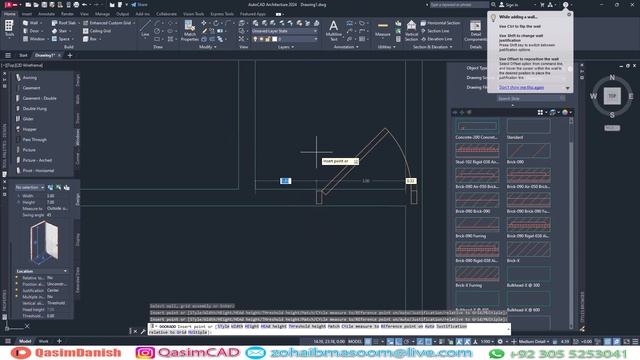The image size is (640, 360).
Task: Open the No selection dropdown in Properties
Action: coord(30,187)
